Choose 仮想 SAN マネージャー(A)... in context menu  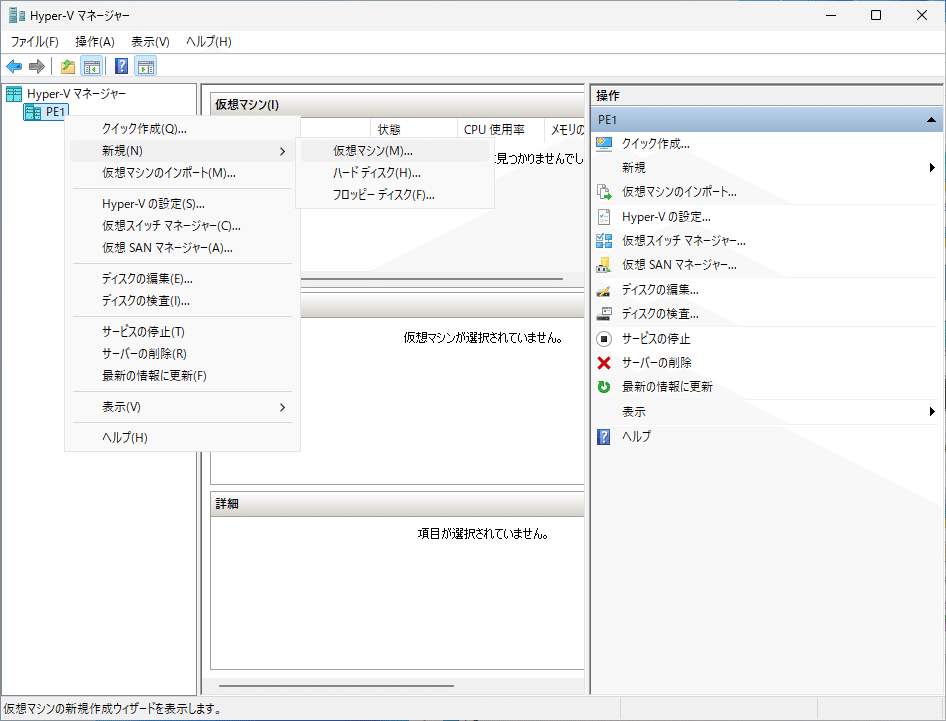coord(182,247)
